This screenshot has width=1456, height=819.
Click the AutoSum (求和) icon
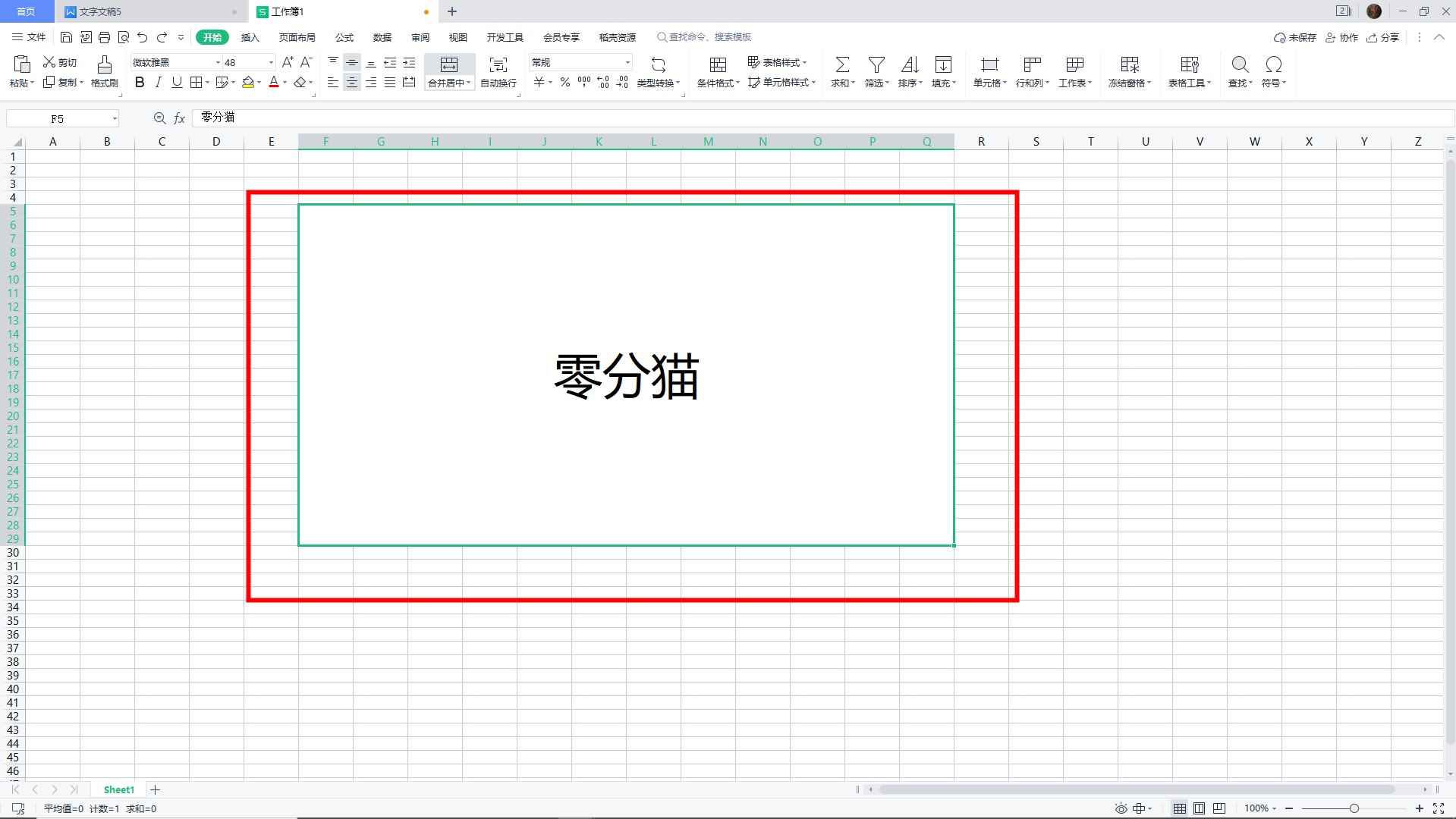(841, 64)
